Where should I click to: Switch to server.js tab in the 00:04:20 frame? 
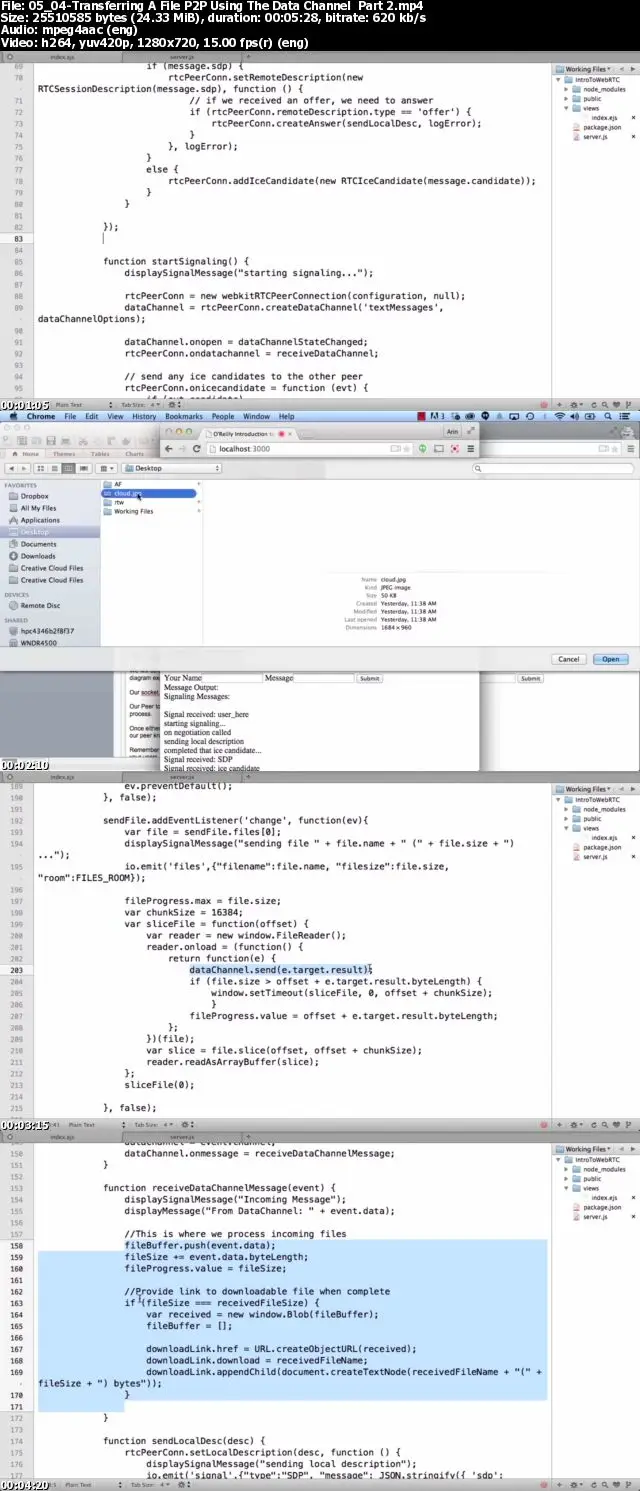coord(182,1137)
